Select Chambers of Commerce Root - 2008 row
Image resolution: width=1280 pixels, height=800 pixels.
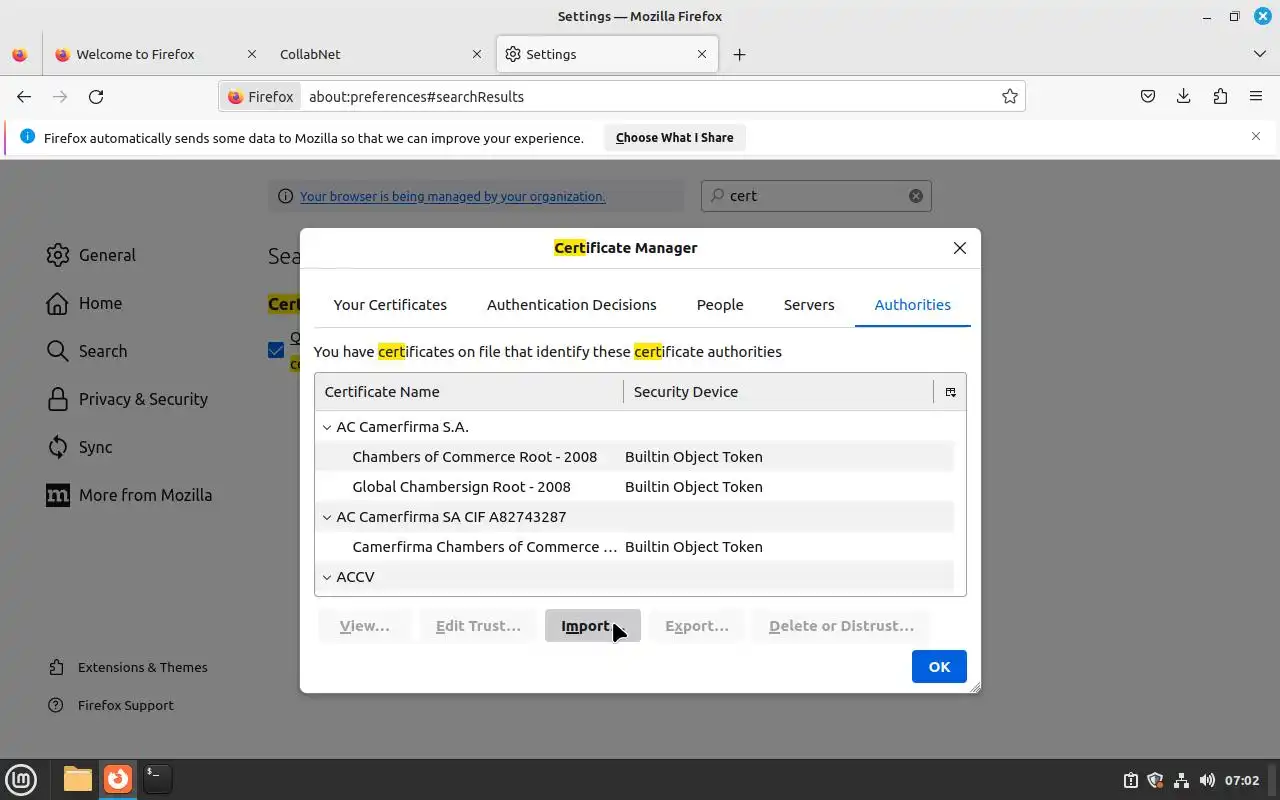click(634, 457)
